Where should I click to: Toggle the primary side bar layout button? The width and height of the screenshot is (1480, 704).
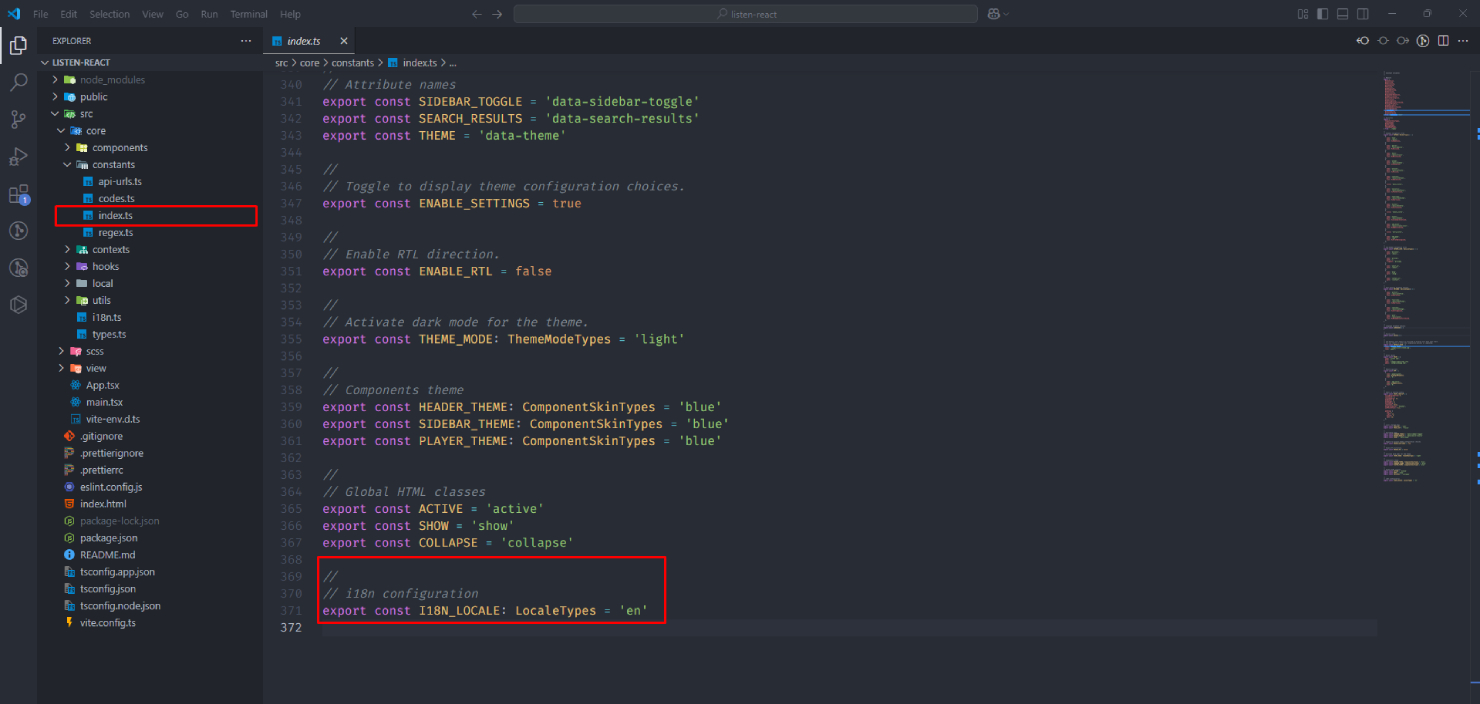click(x=1323, y=14)
